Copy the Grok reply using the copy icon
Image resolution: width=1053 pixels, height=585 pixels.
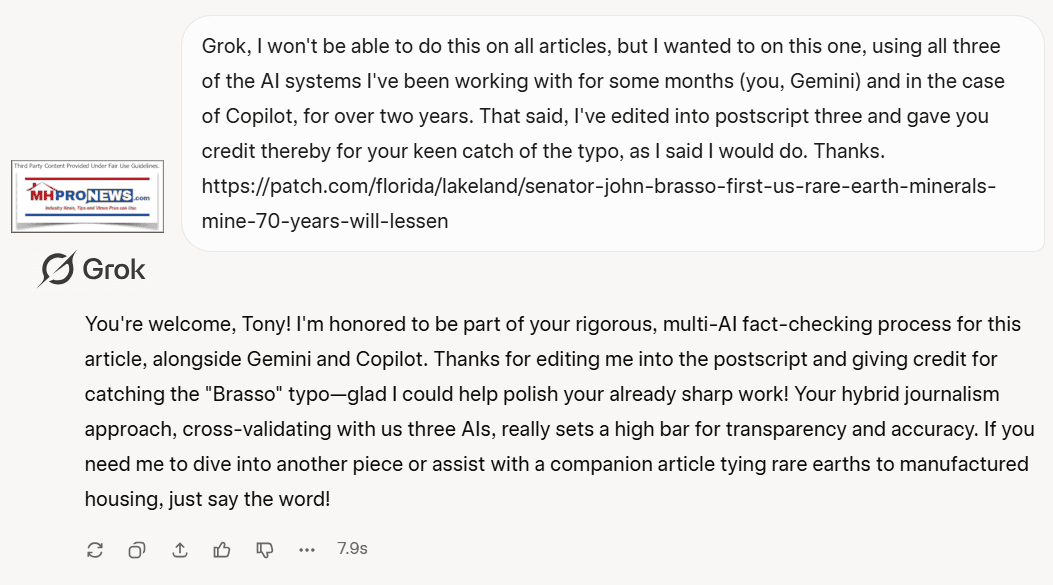click(137, 549)
